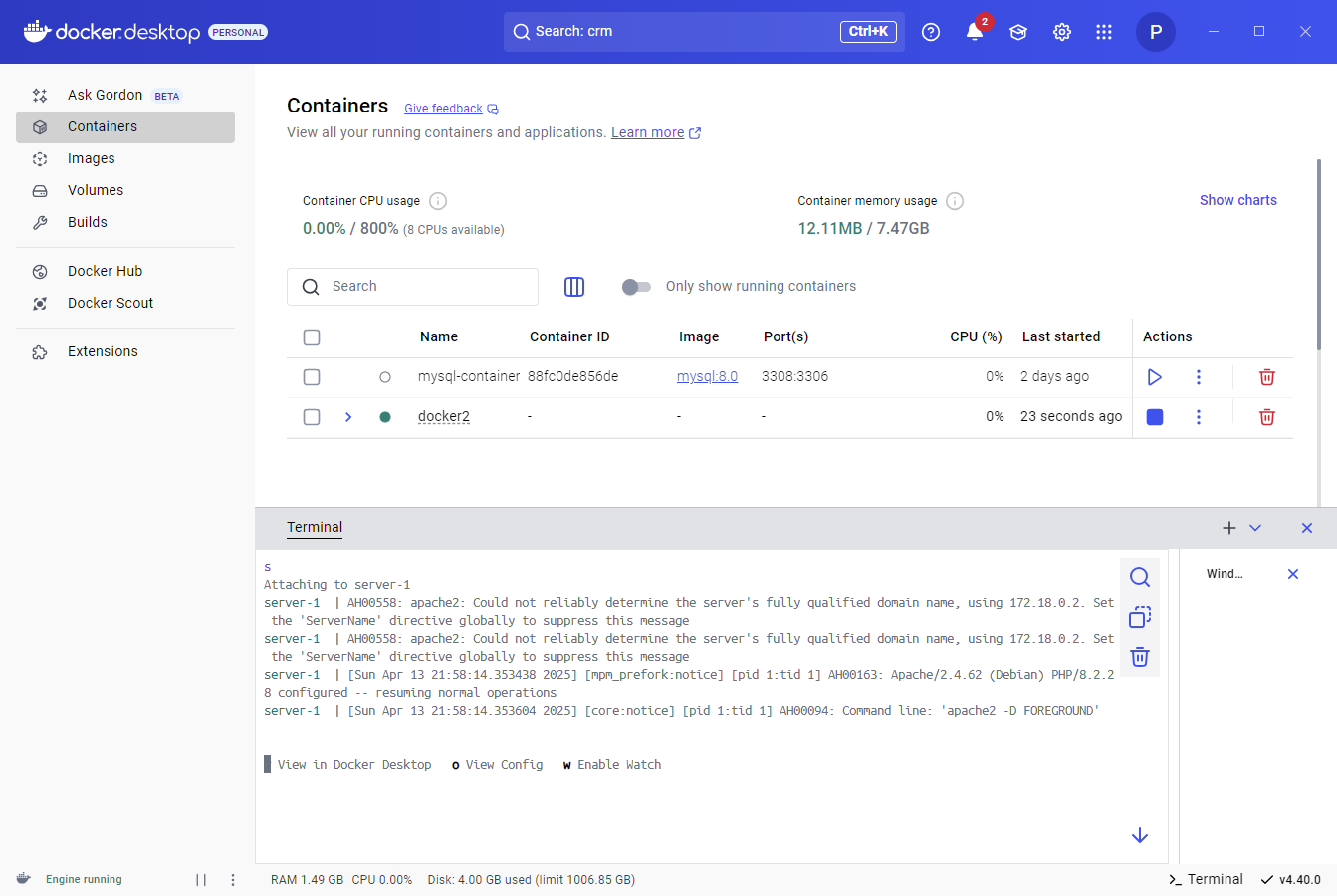Click the Docker Desktop whale logo

point(37,32)
